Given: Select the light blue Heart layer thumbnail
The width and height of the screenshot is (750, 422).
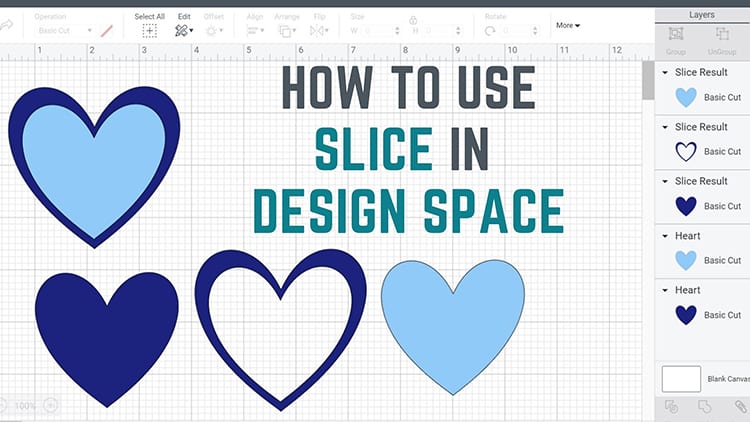Looking at the screenshot, I should coord(686,261).
